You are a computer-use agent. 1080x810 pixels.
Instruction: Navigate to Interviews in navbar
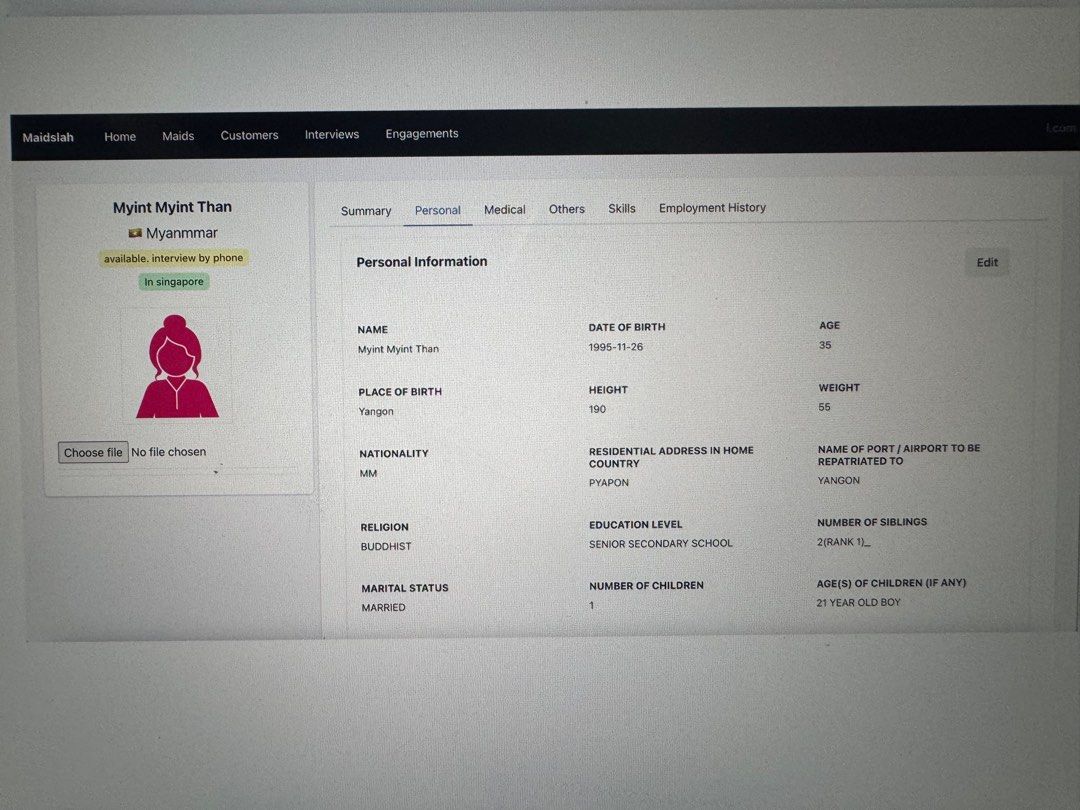click(332, 134)
